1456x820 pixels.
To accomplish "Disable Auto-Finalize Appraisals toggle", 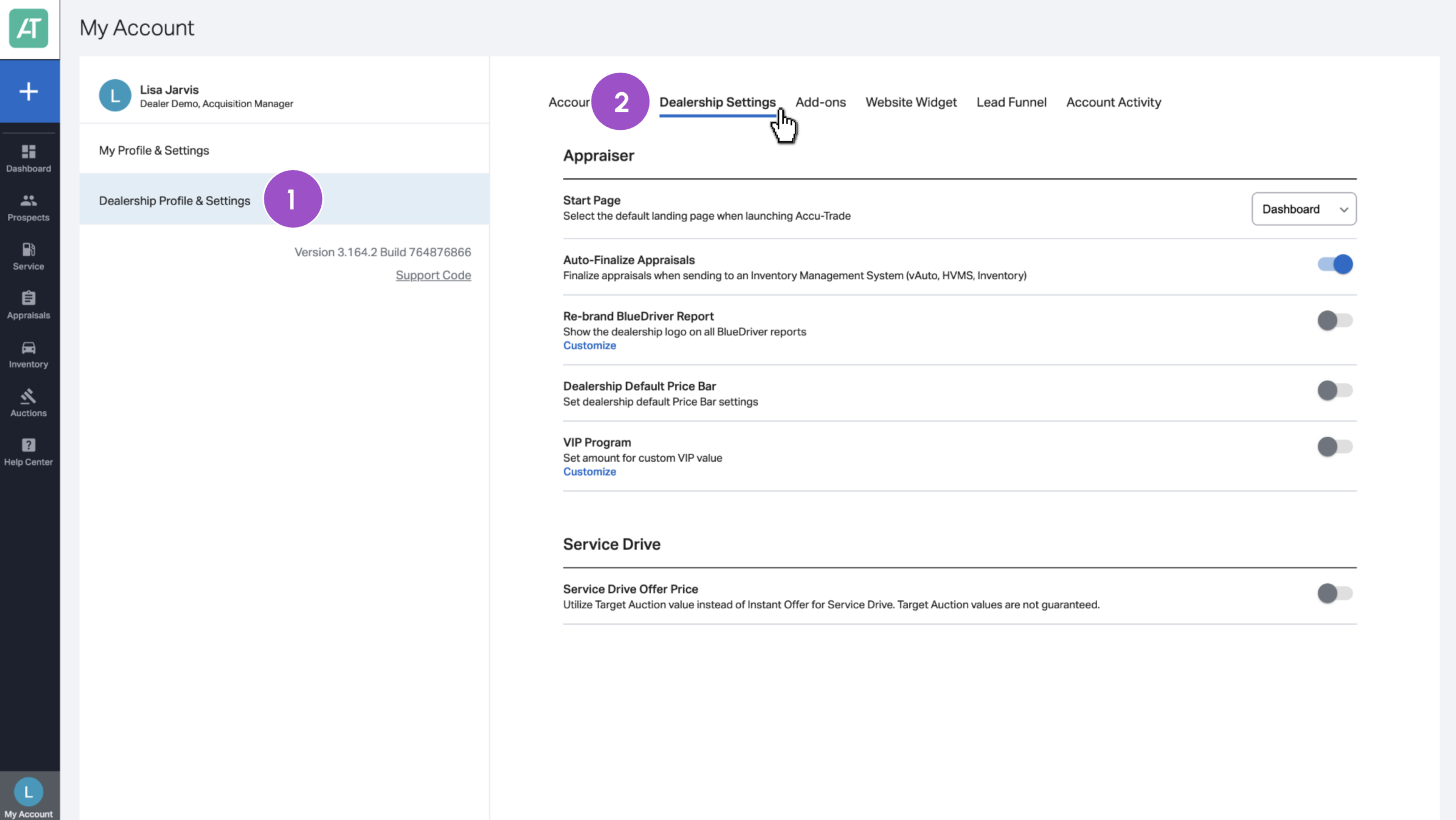I will click(x=1335, y=264).
